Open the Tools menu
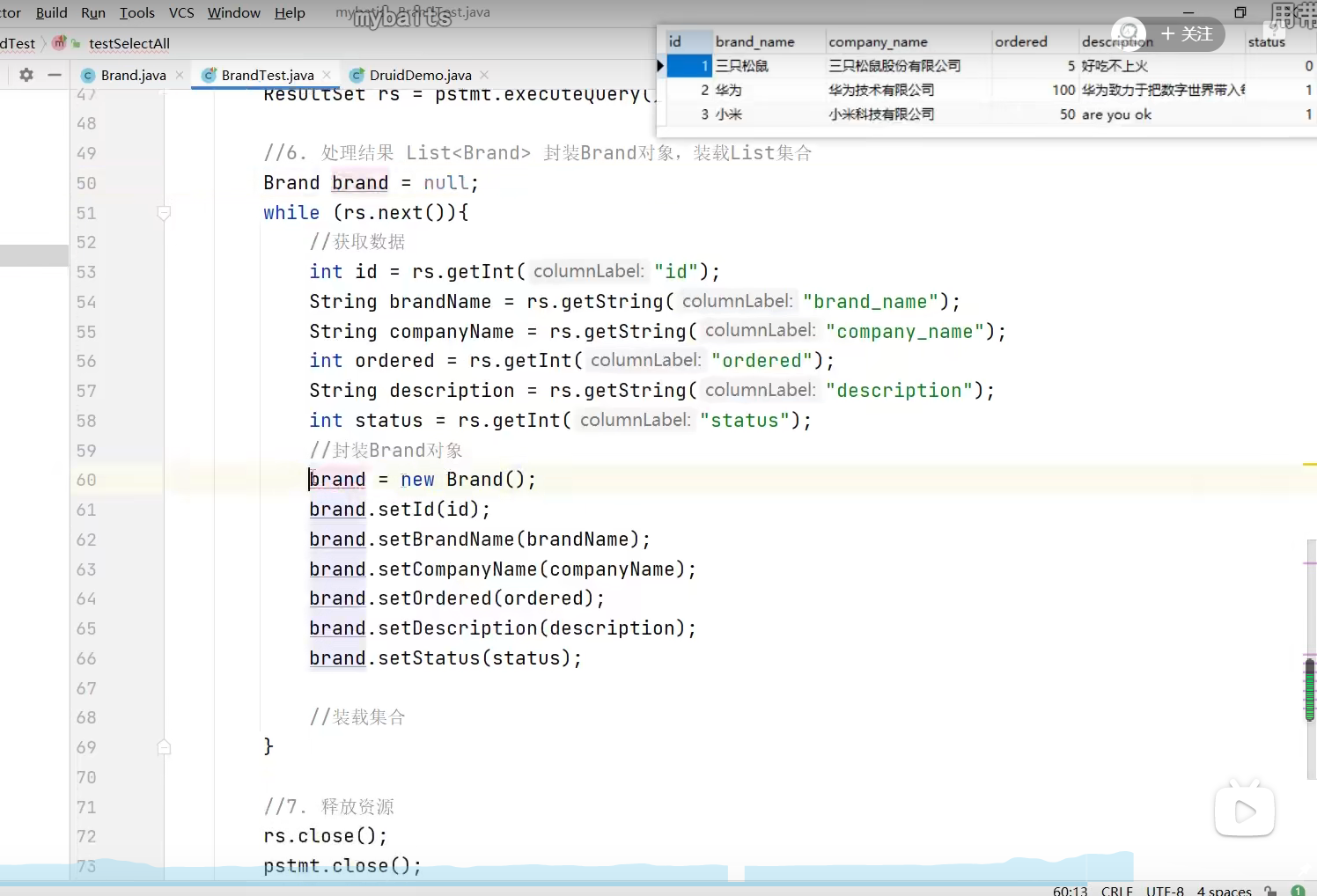The width and height of the screenshot is (1317, 896). [137, 12]
